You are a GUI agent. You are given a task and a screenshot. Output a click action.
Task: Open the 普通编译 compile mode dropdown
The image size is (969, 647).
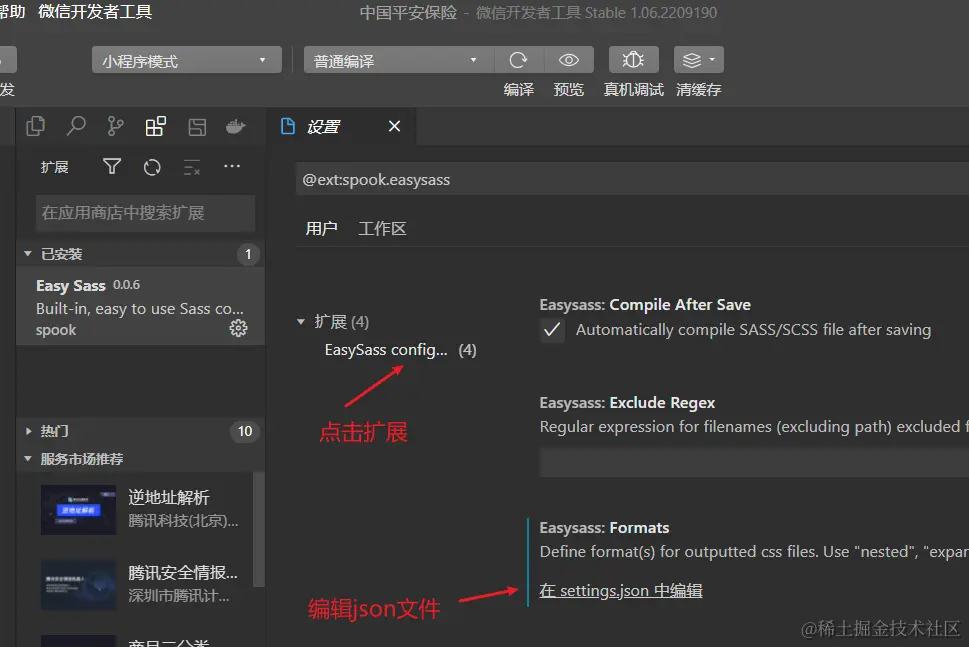point(399,60)
